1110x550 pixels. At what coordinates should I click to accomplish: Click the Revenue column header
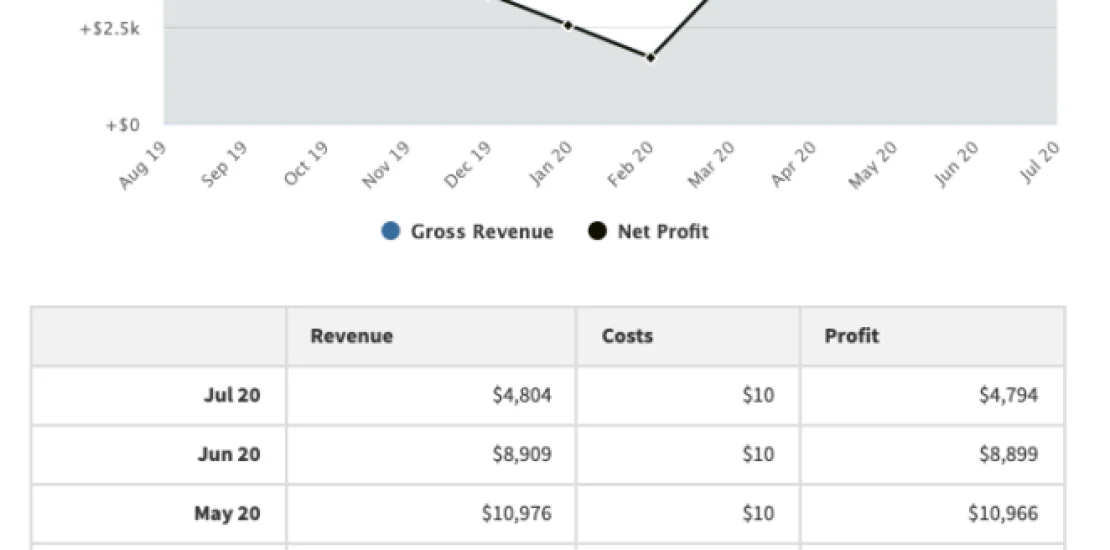tap(351, 336)
